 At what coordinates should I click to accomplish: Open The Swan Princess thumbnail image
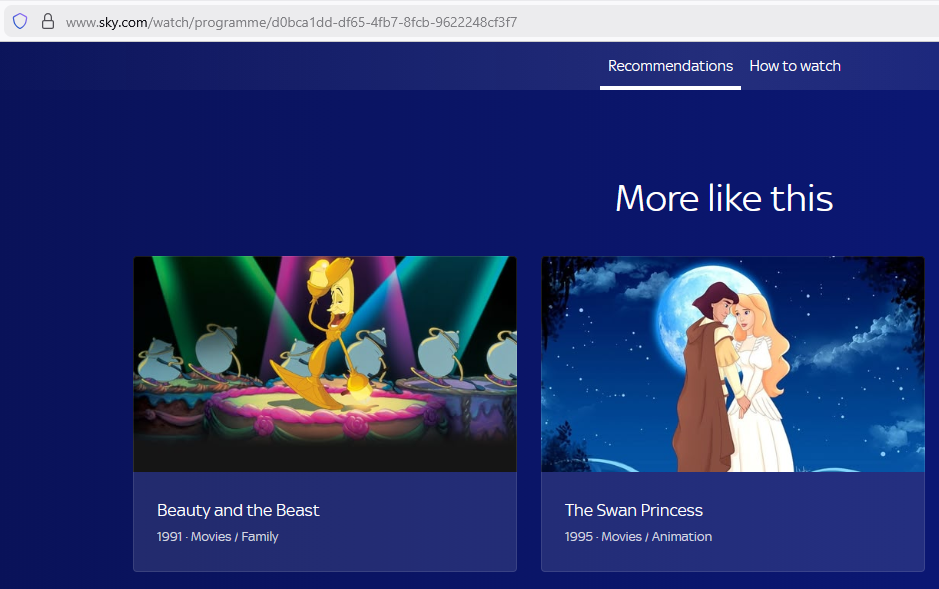pyautogui.click(x=733, y=364)
